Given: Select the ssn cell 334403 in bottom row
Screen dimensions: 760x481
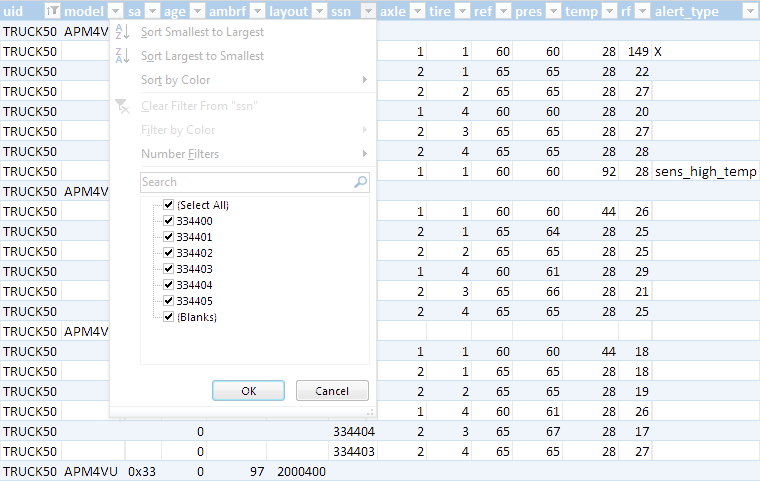Looking at the screenshot, I should (353, 451).
